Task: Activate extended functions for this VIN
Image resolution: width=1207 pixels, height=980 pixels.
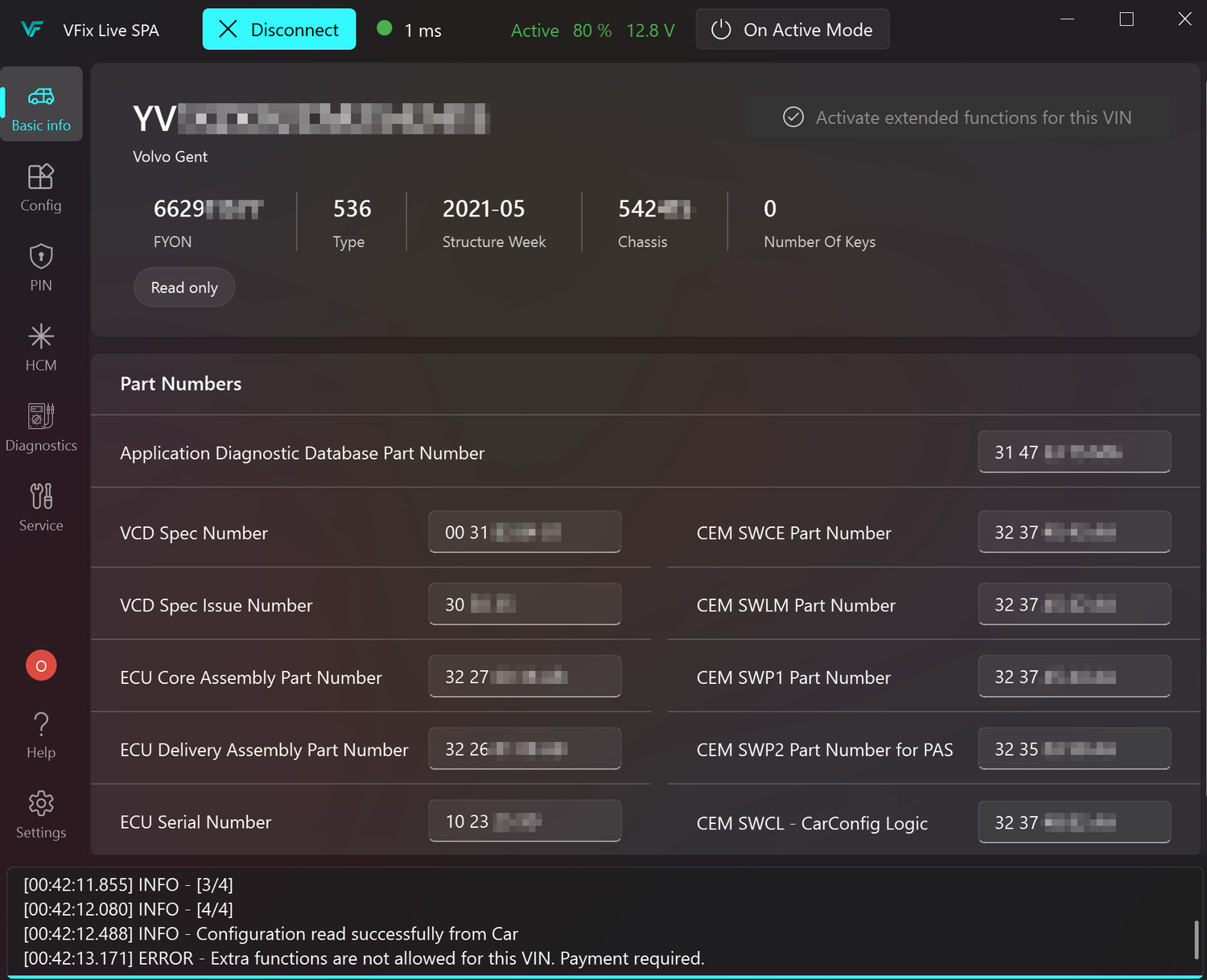Action: (958, 117)
